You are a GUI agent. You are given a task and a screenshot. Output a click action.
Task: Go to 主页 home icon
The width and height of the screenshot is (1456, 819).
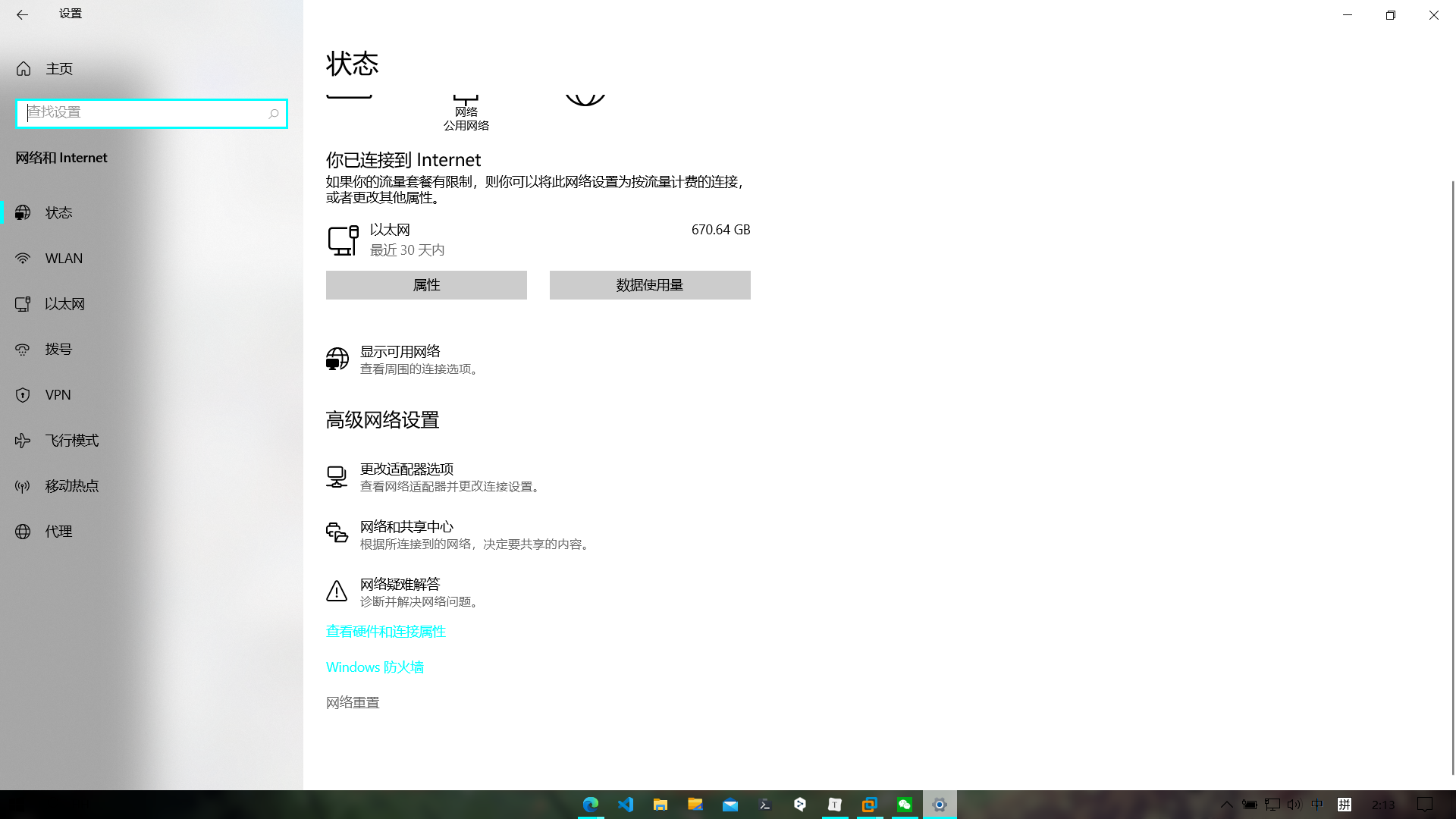[x=24, y=69]
